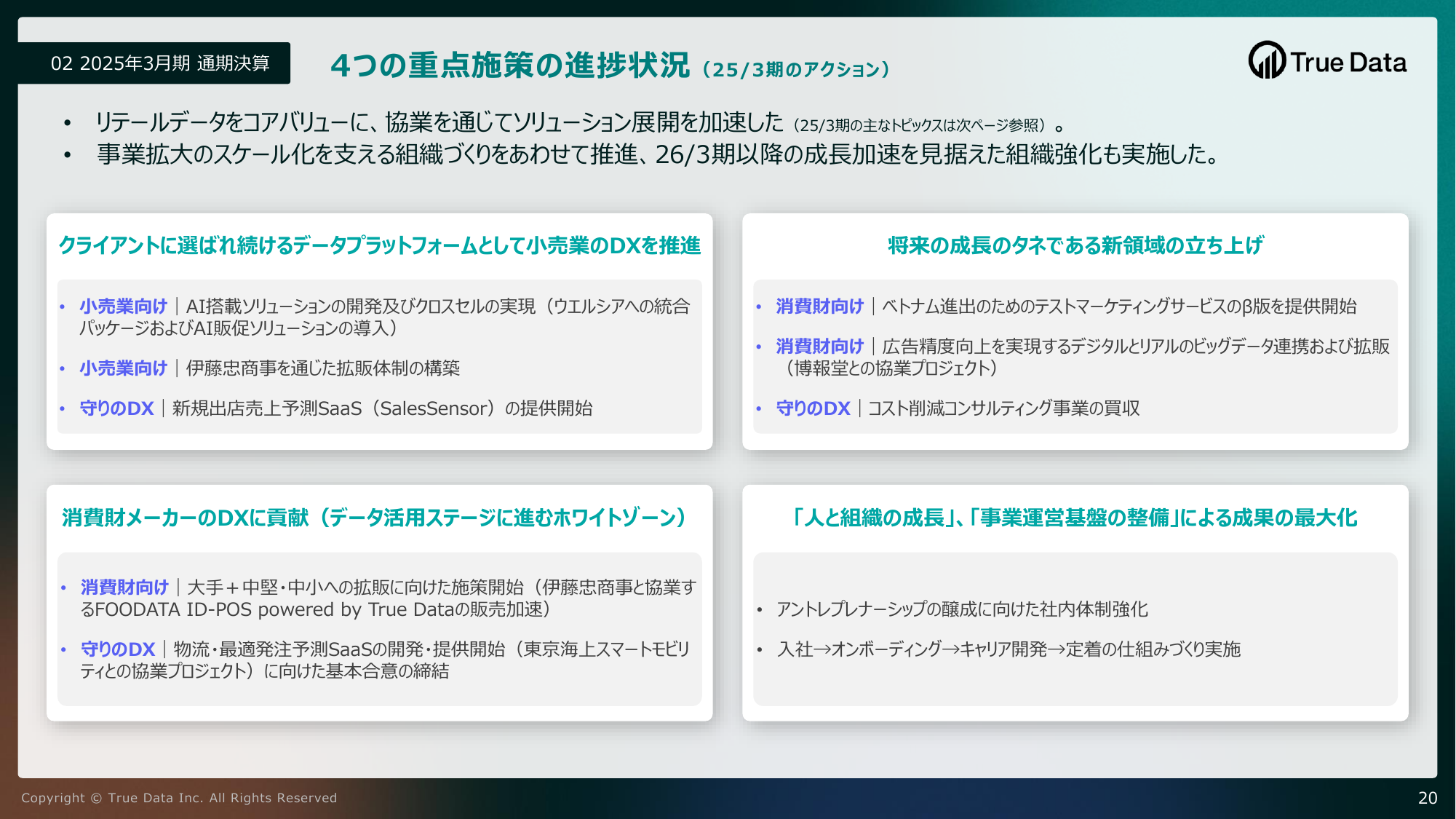Select the section label 02 2025年3月期 通期決算
Image resolution: width=1456 pixels, height=819 pixels.
(x=160, y=63)
